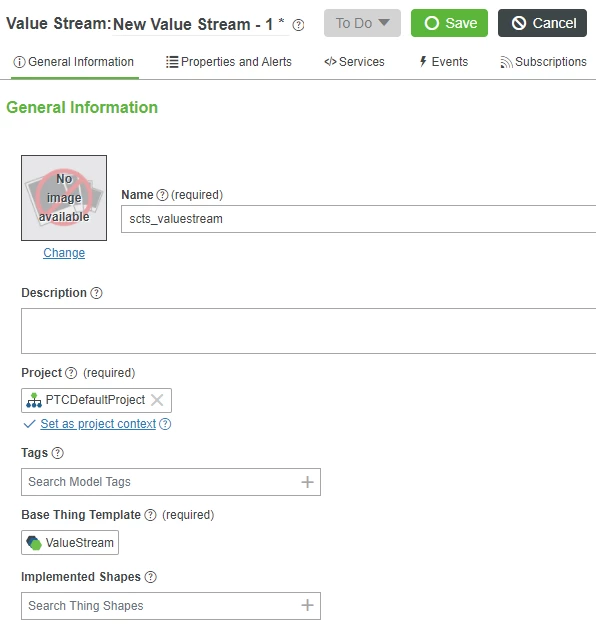Cancel creating the Value Stream
Screen dimensions: 596x626
coord(542,23)
